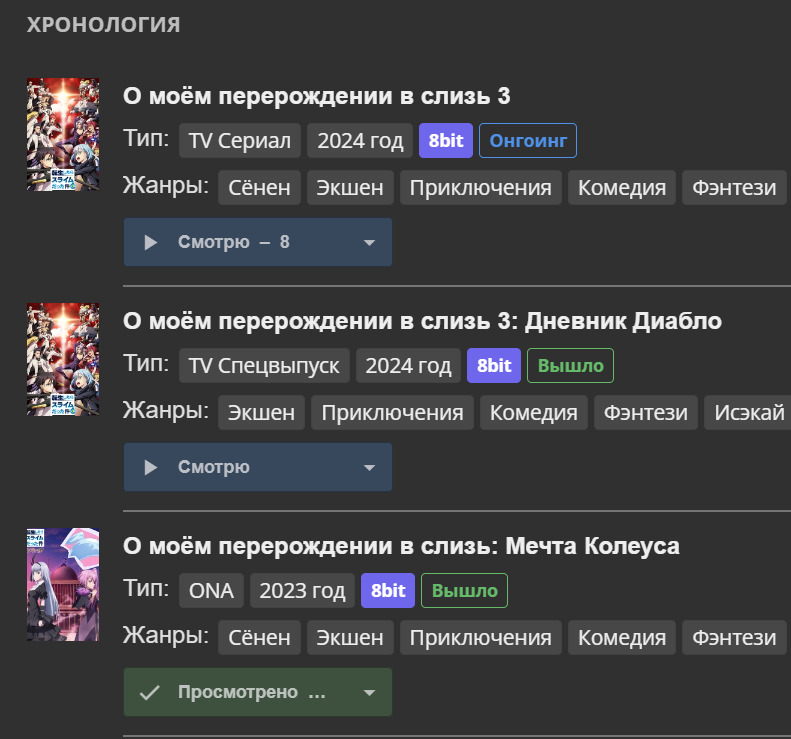
Task: Open title link Мечта Колеуса
Action: click(x=401, y=546)
